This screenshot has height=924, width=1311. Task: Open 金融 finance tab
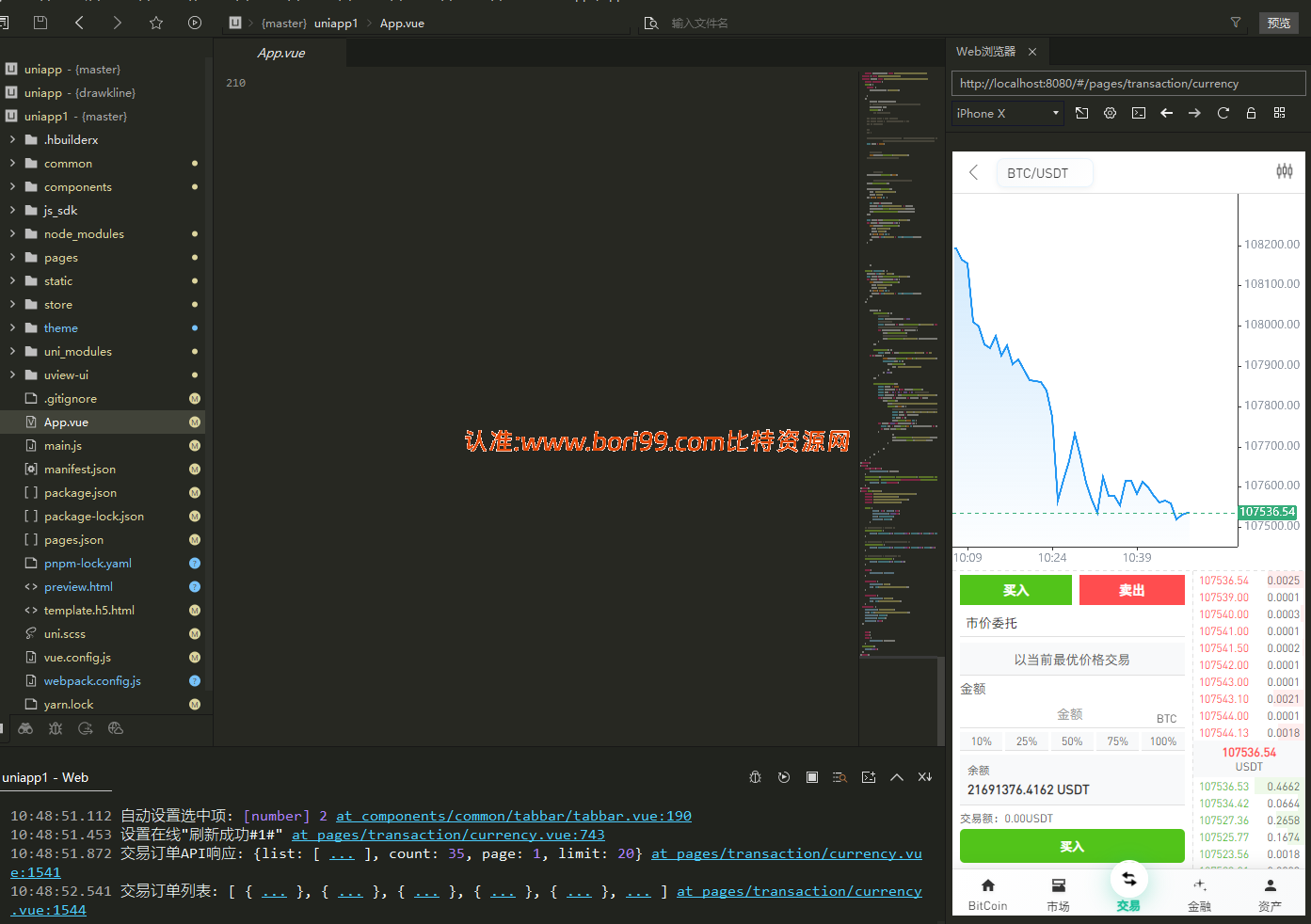(1199, 895)
